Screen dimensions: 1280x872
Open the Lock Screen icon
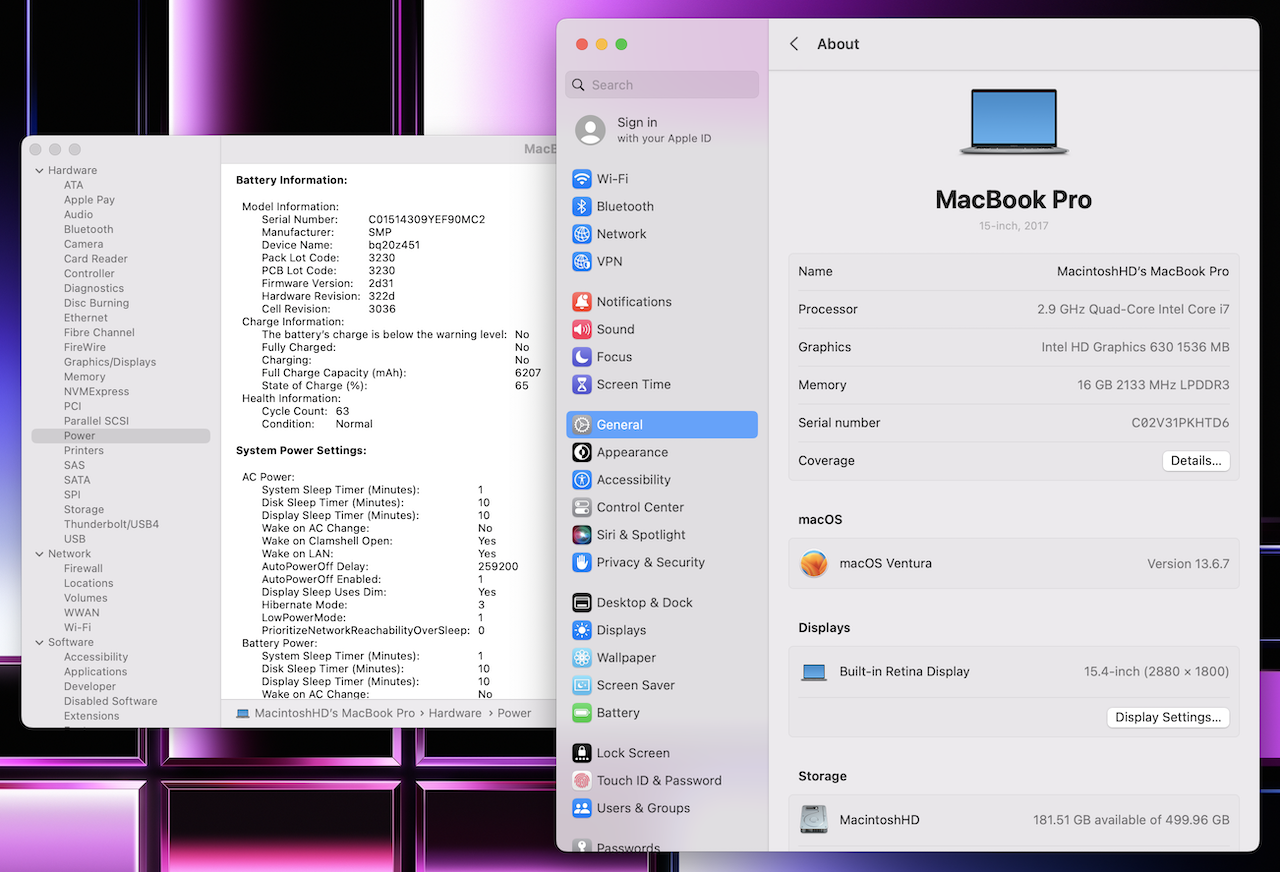(582, 753)
